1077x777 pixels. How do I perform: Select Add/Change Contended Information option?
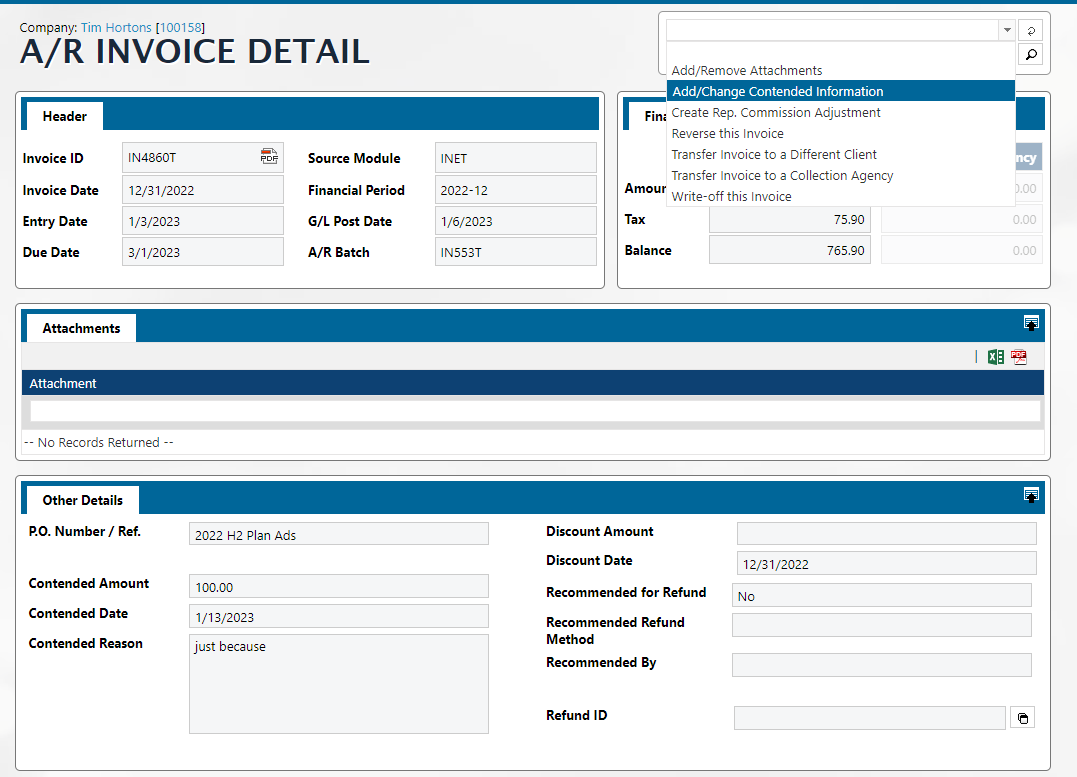click(x=777, y=92)
